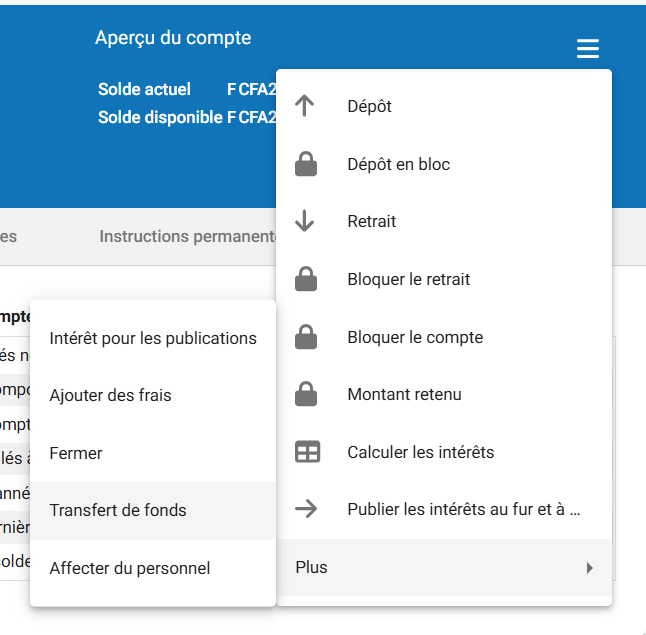This screenshot has width=646, height=635.
Task: Click the right arrow Publier les intérêts icon
Action: (306, 509)
